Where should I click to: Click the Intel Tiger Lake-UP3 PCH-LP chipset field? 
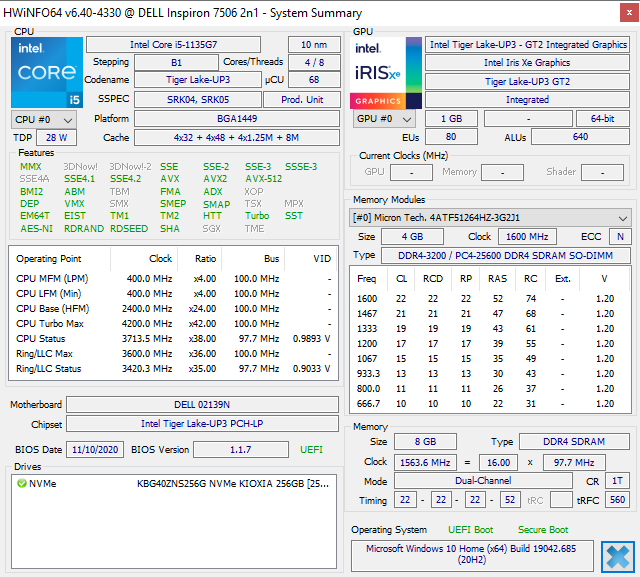[x=202, y=424]
